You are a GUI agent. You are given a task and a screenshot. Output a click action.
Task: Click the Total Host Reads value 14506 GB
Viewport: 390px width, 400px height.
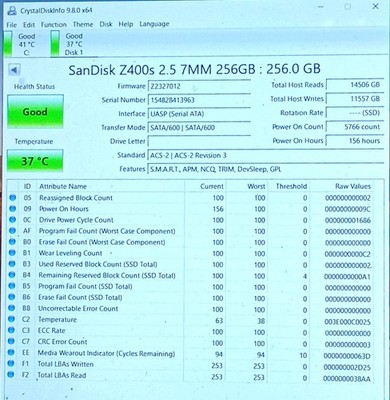click(x=355, y=85)
